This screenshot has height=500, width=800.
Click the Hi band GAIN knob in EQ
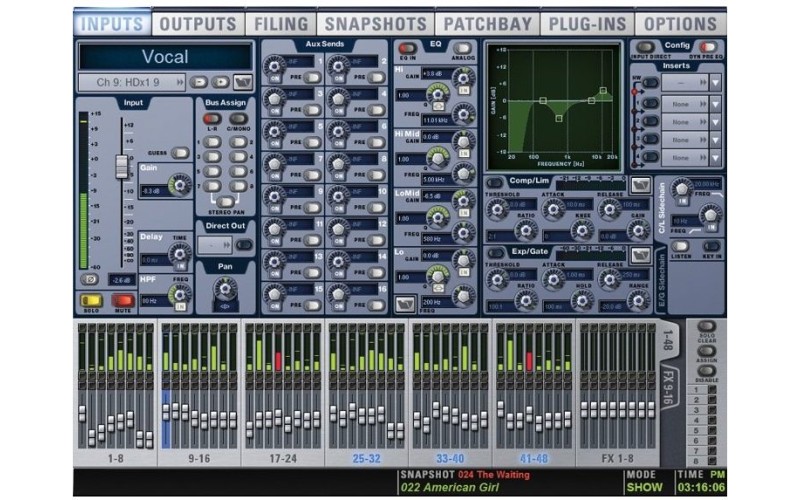pos(463,78)
